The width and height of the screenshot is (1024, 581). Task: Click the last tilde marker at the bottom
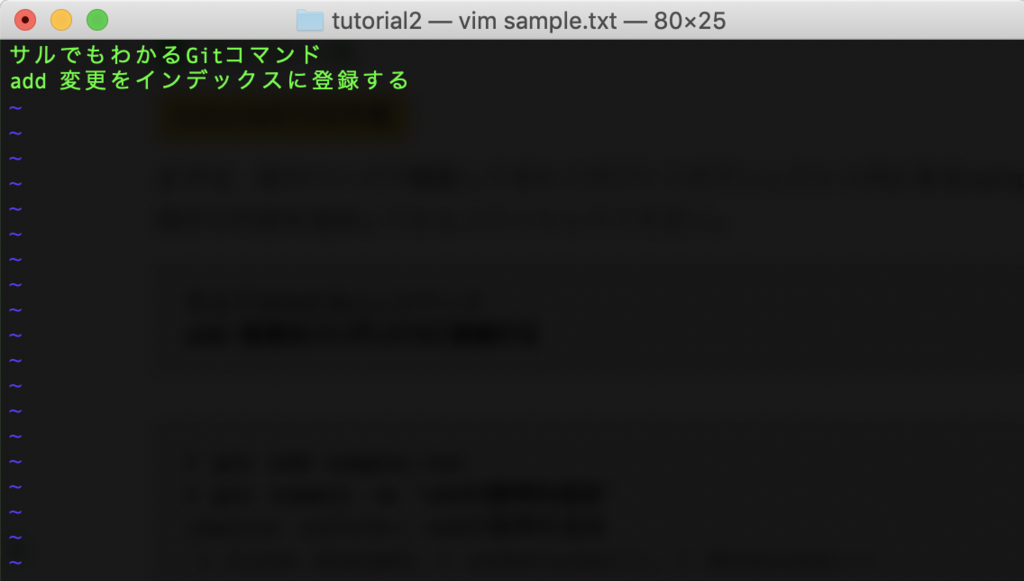coord(16,562)
